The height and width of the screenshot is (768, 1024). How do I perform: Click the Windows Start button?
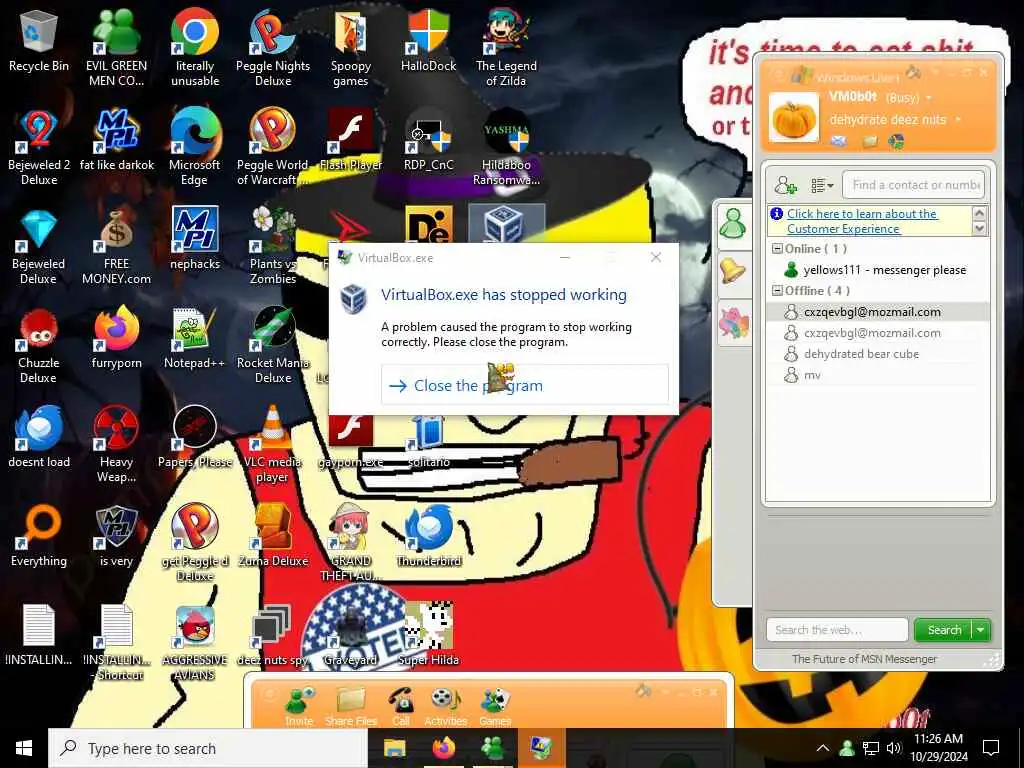24,748
